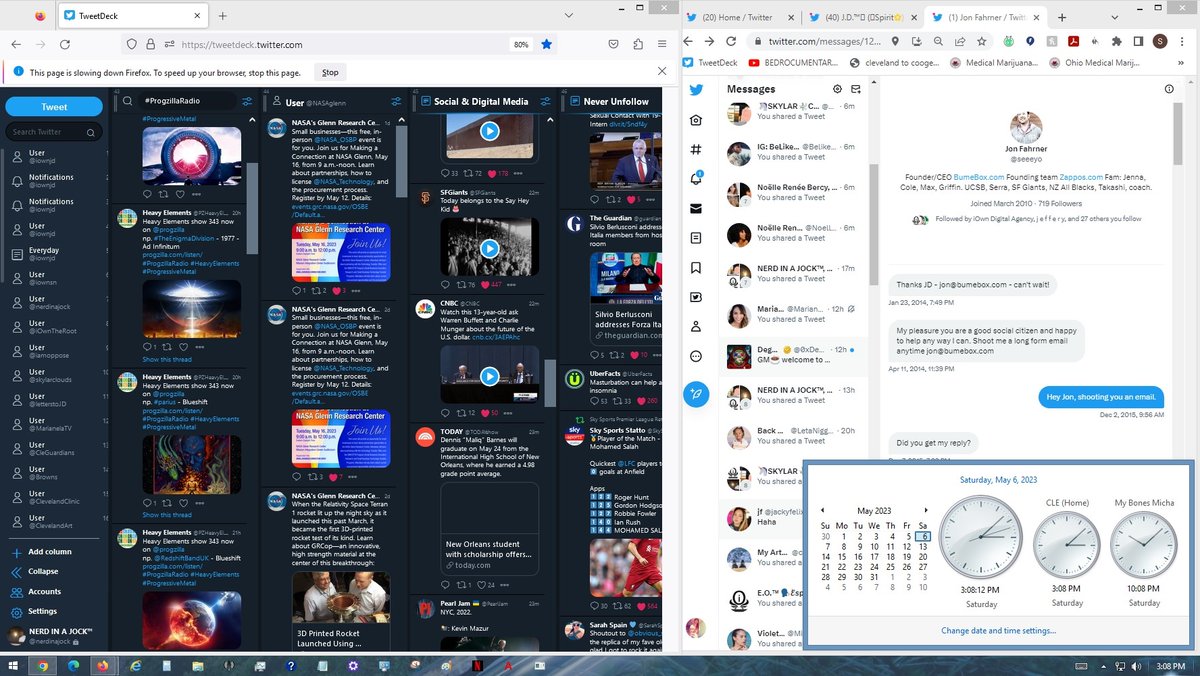Go to previous month in calendar popup

pos(823,510)
